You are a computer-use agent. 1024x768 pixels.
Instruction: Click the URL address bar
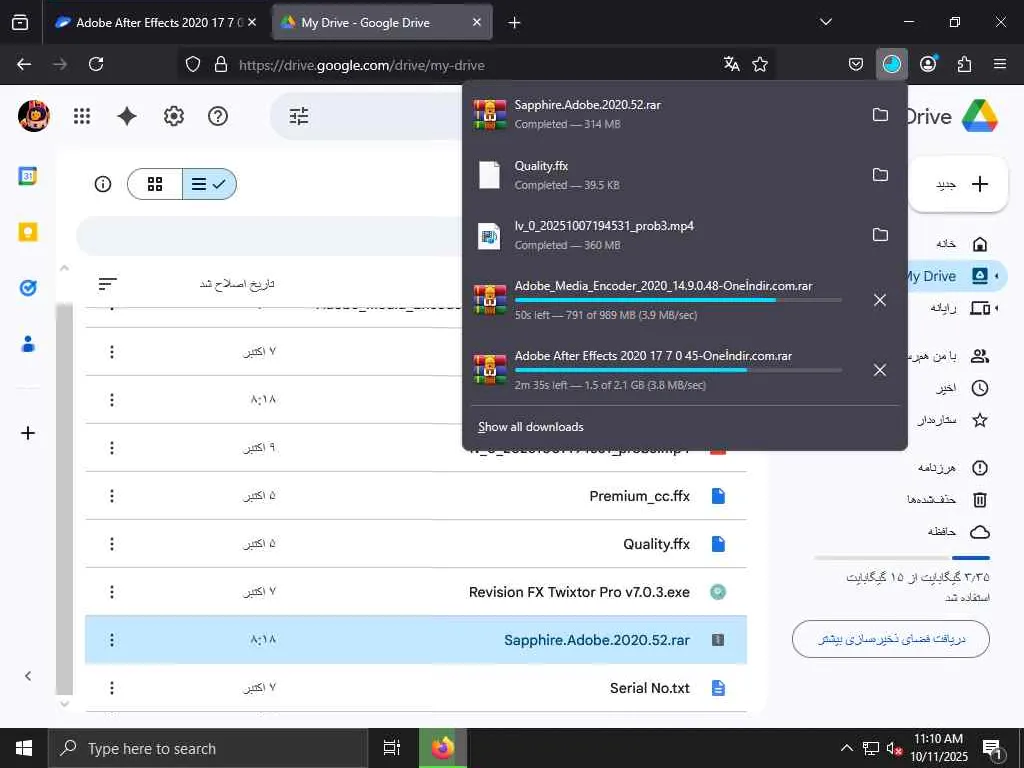(x=475, y=65)
